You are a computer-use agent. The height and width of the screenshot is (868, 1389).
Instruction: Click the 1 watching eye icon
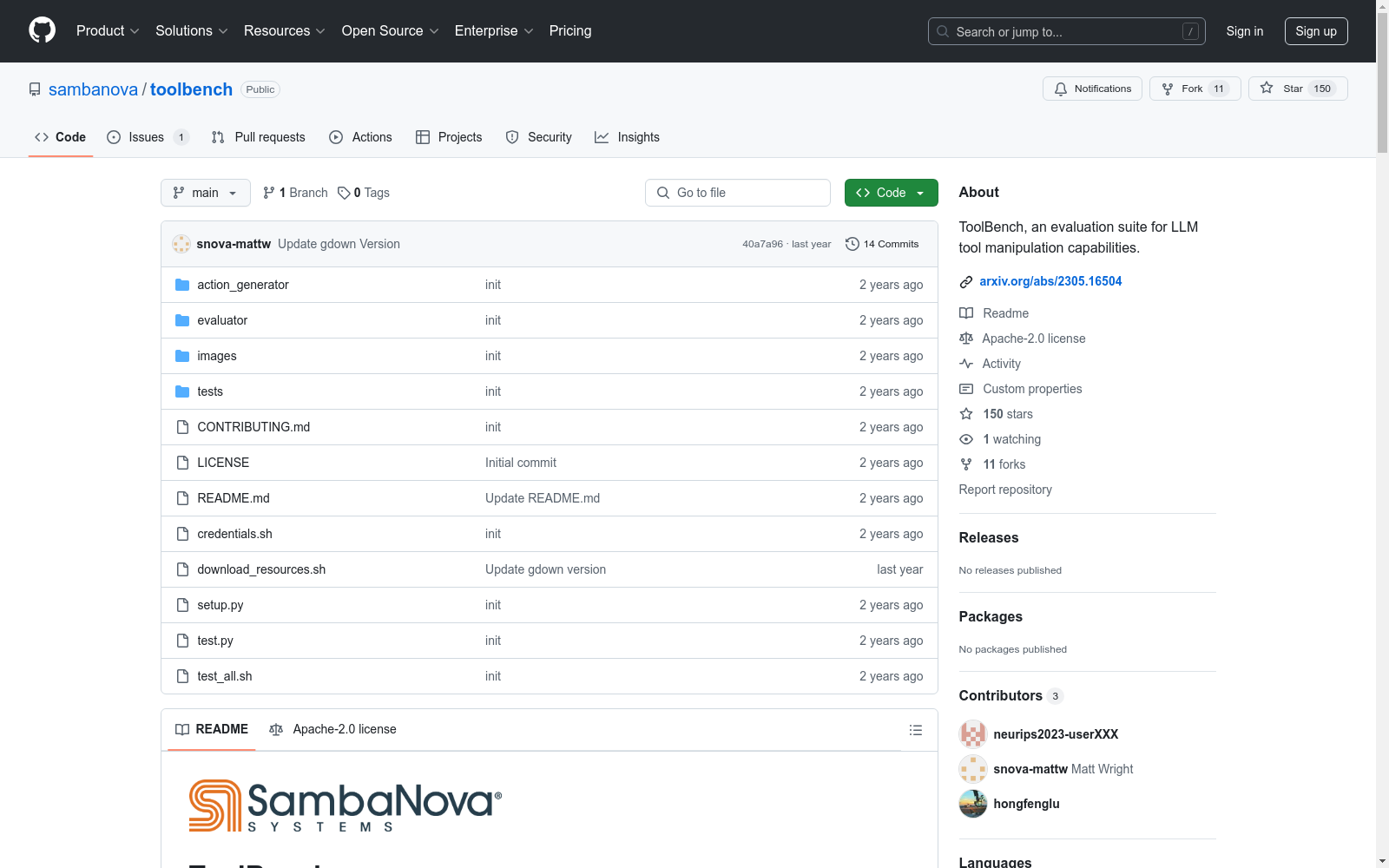pyautogui.click(x=966, y=439)
